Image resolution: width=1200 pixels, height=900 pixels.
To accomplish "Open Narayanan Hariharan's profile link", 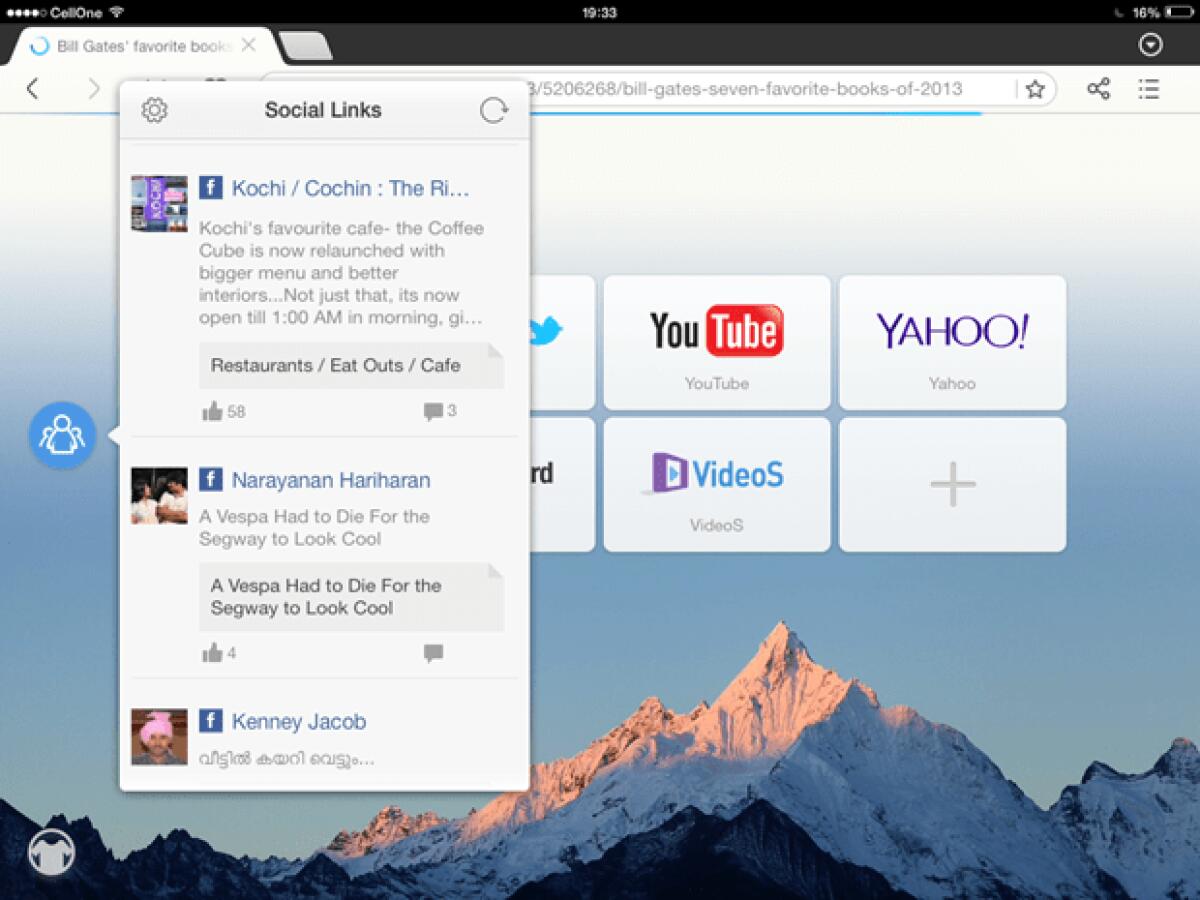I will pyautogui.click(x=330, y=480).
